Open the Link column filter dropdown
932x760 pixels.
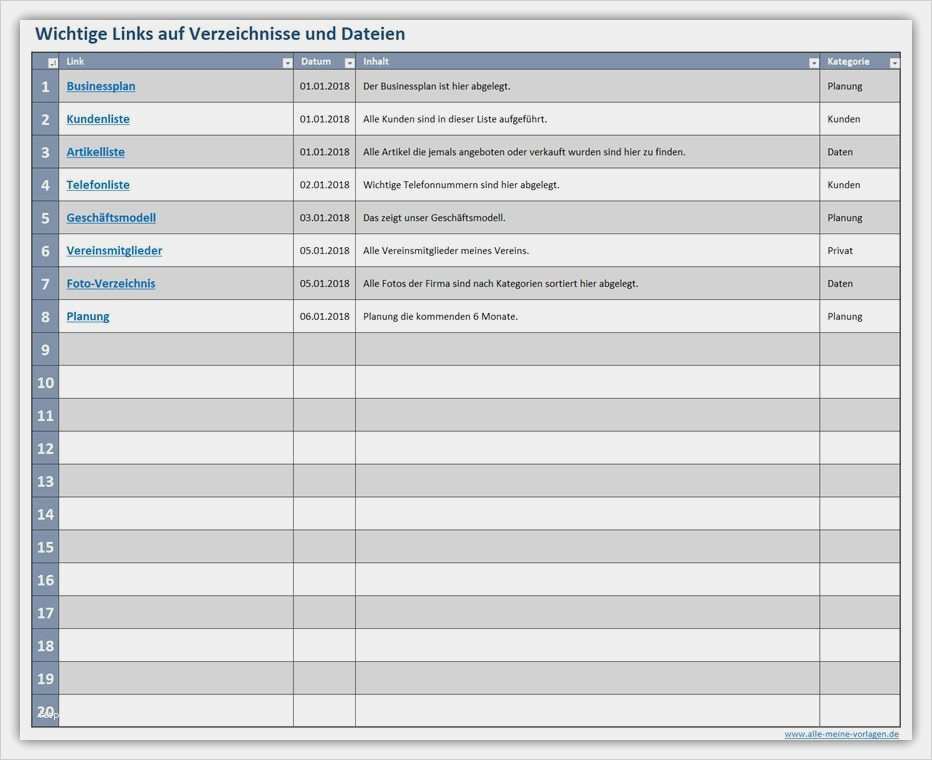286,61
